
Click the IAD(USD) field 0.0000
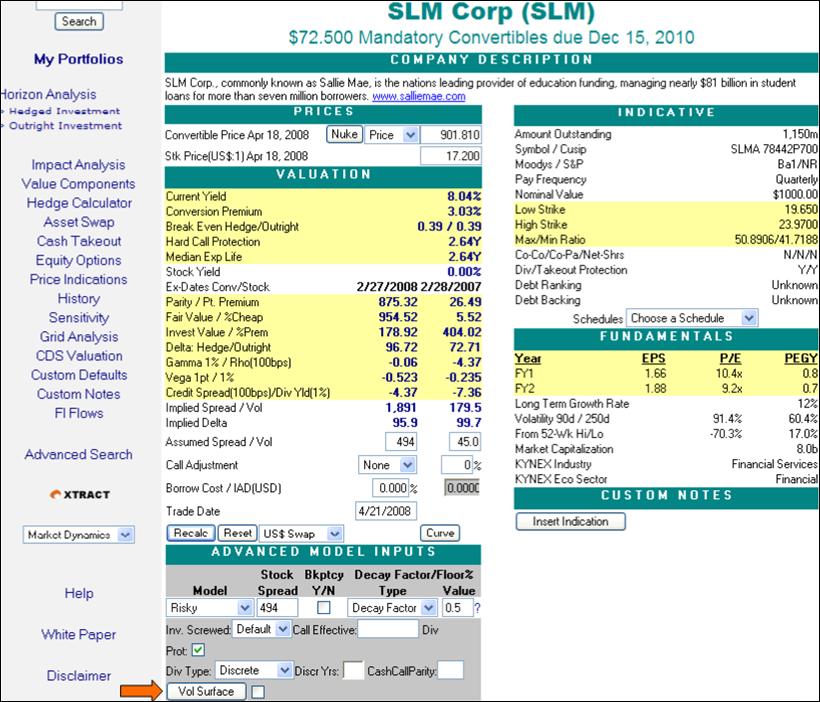tap(462, 488)
